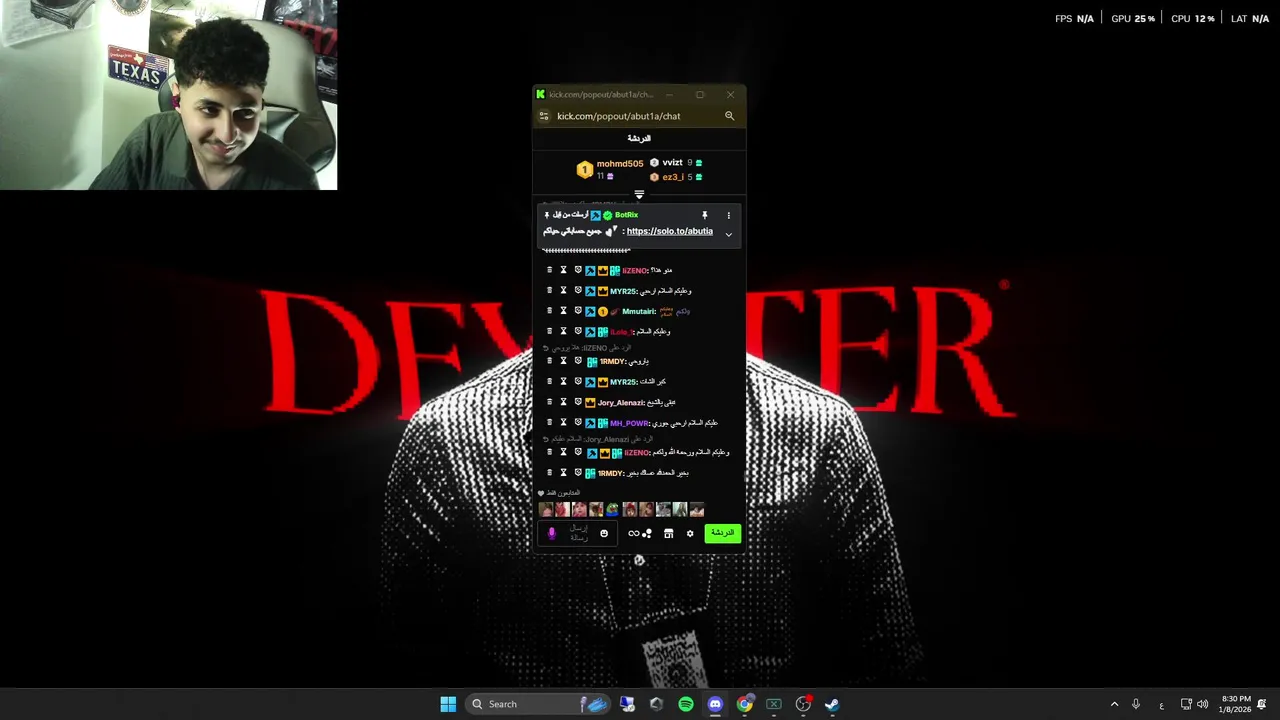This screenshot has width=1280, height=720.
Task: Open the Kick shop icon
Action: 669,534
